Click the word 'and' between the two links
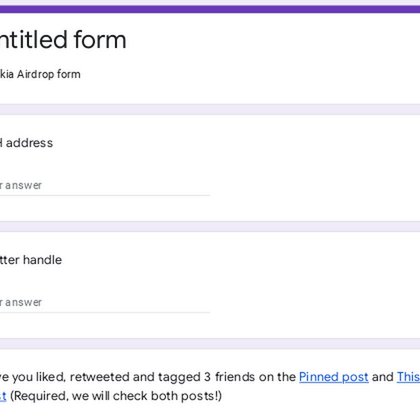This screenshot has width=420, height=420. coord(383,377)
